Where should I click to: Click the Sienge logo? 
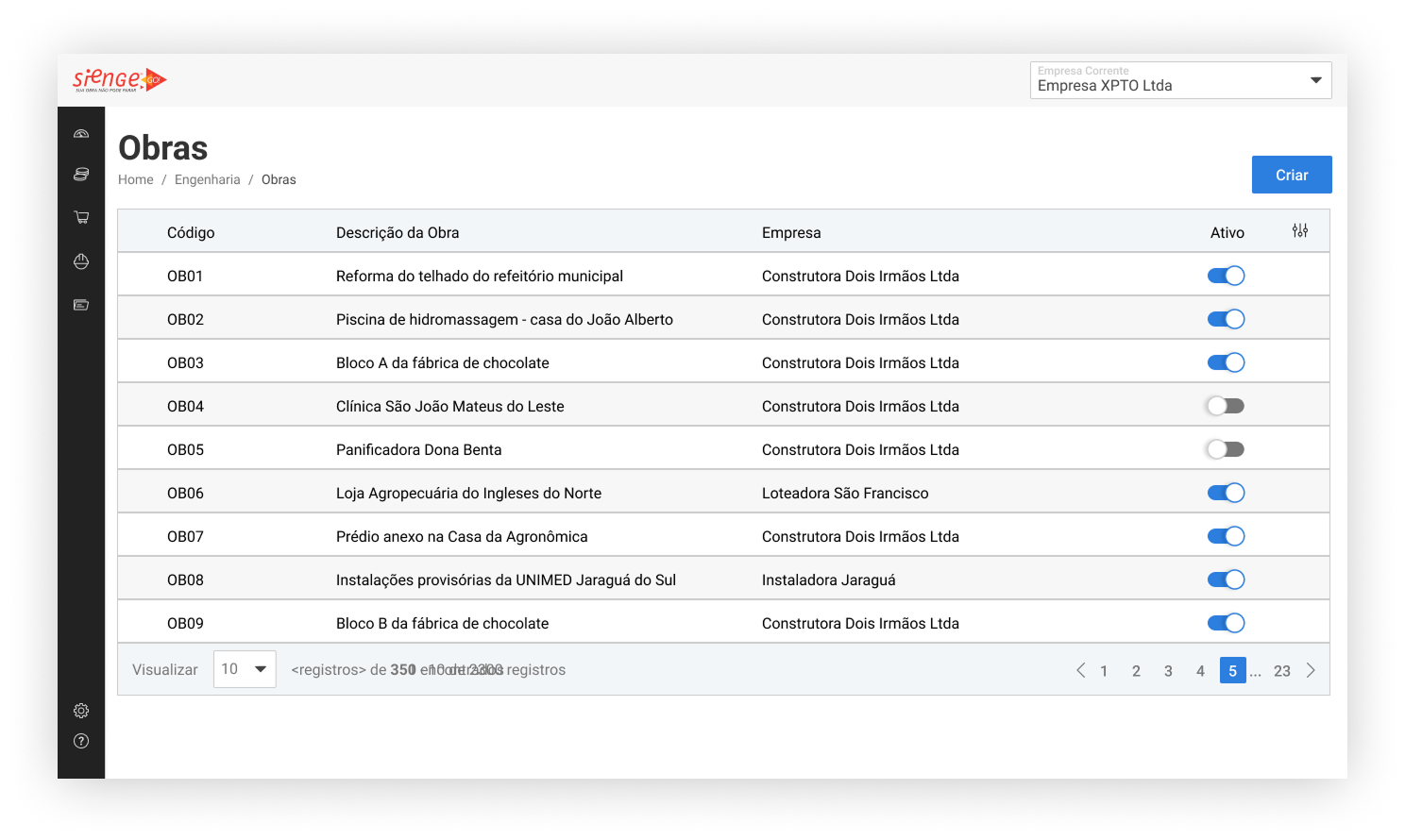(x=119, y=80)
